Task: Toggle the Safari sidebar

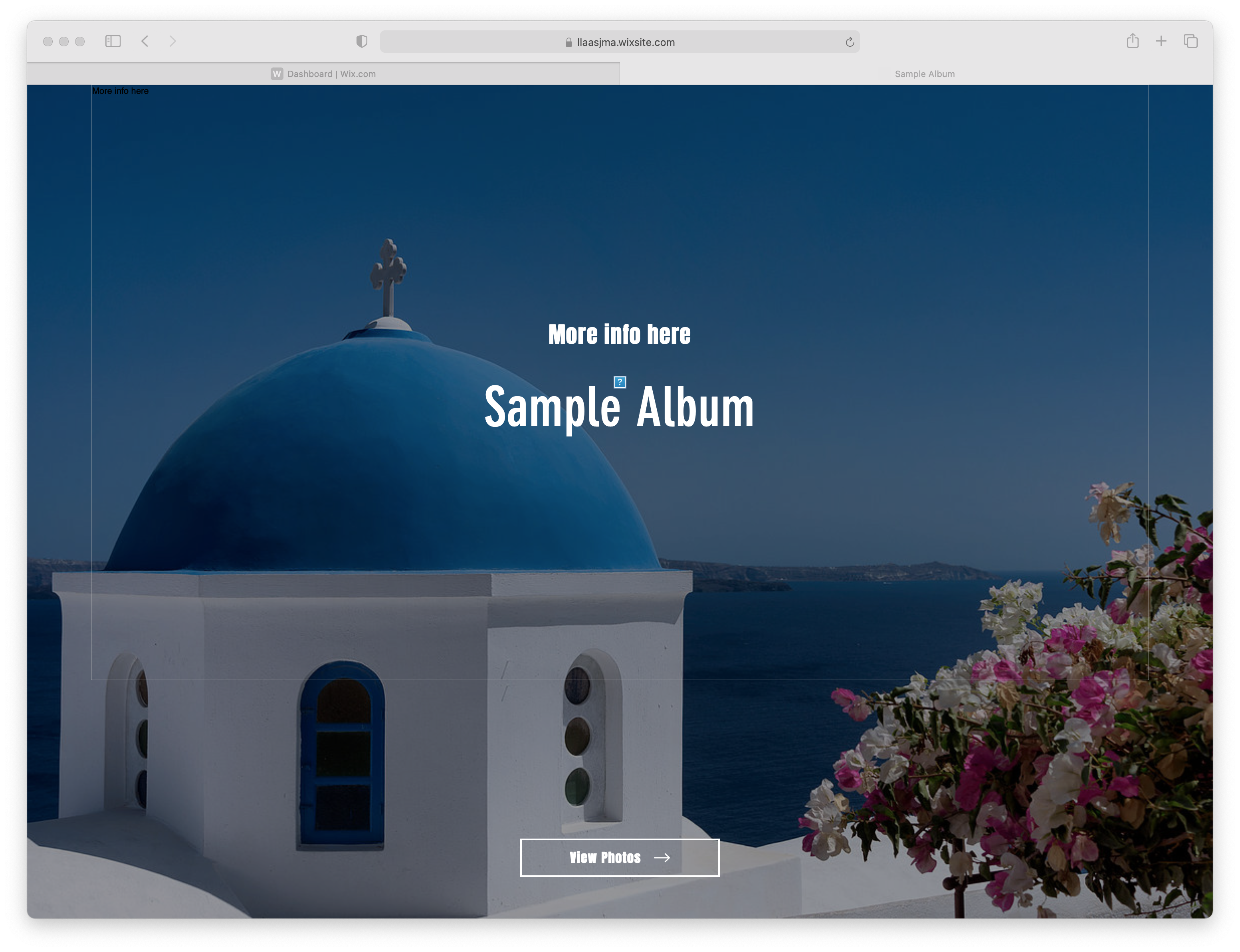Action: tap(113, 42)
